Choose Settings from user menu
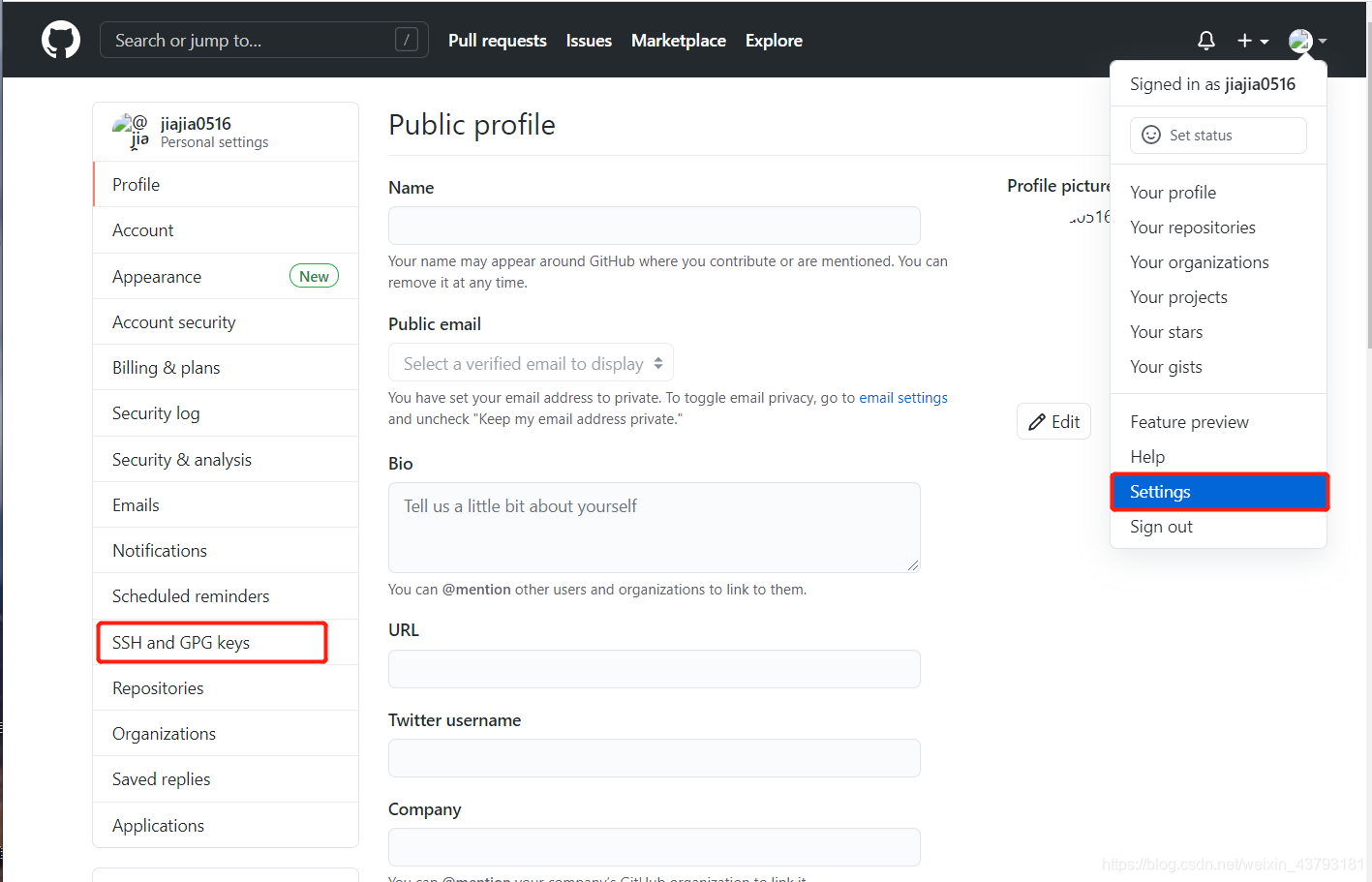Viewport: 1372px width, 882px height. pyautogui.click(x=1218, y=492)
